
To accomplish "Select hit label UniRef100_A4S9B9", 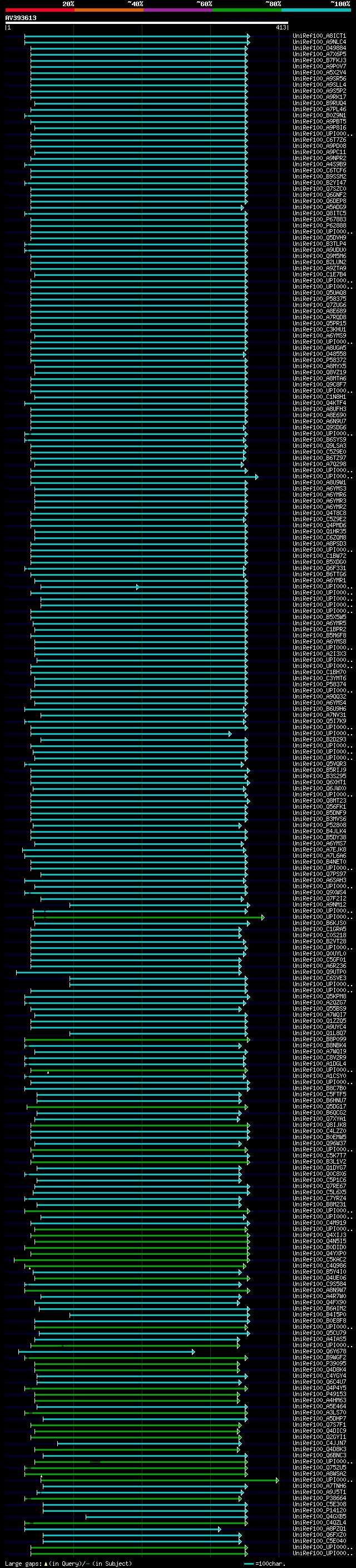I will (319, 164).
